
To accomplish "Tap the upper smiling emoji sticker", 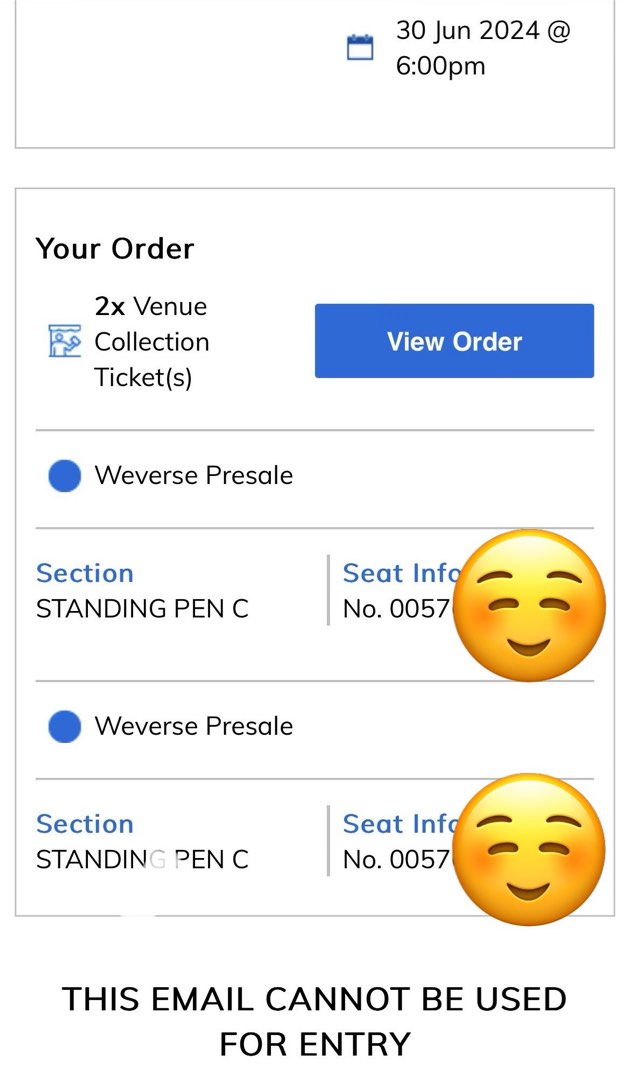I will tap(529, 604).
